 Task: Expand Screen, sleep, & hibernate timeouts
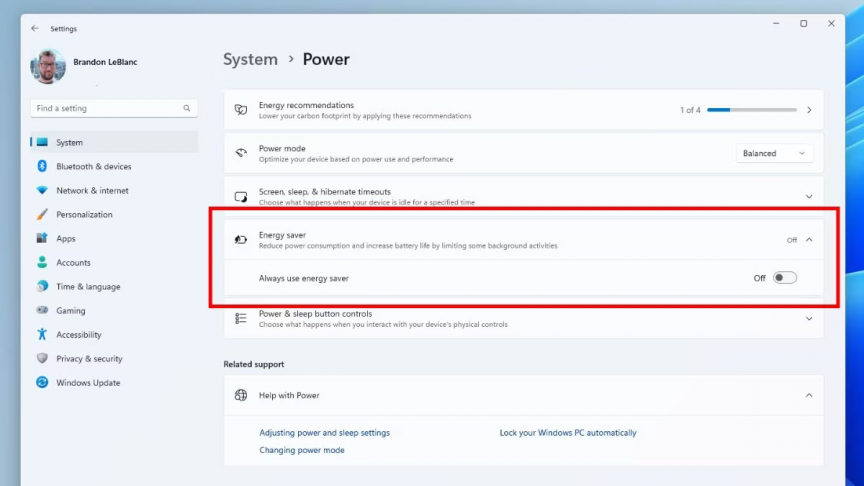[809, 197]
